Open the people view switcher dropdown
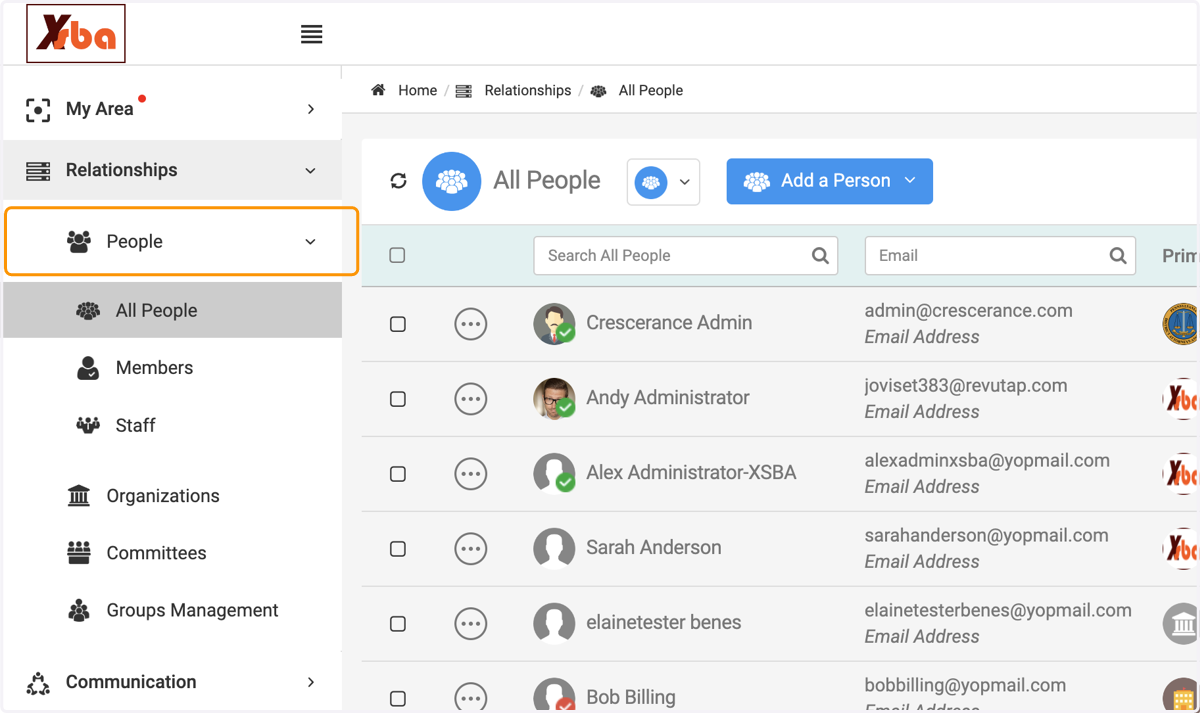Image resolution: width=1200 pixels, height=713 pixels. click(x=663, y=182)
